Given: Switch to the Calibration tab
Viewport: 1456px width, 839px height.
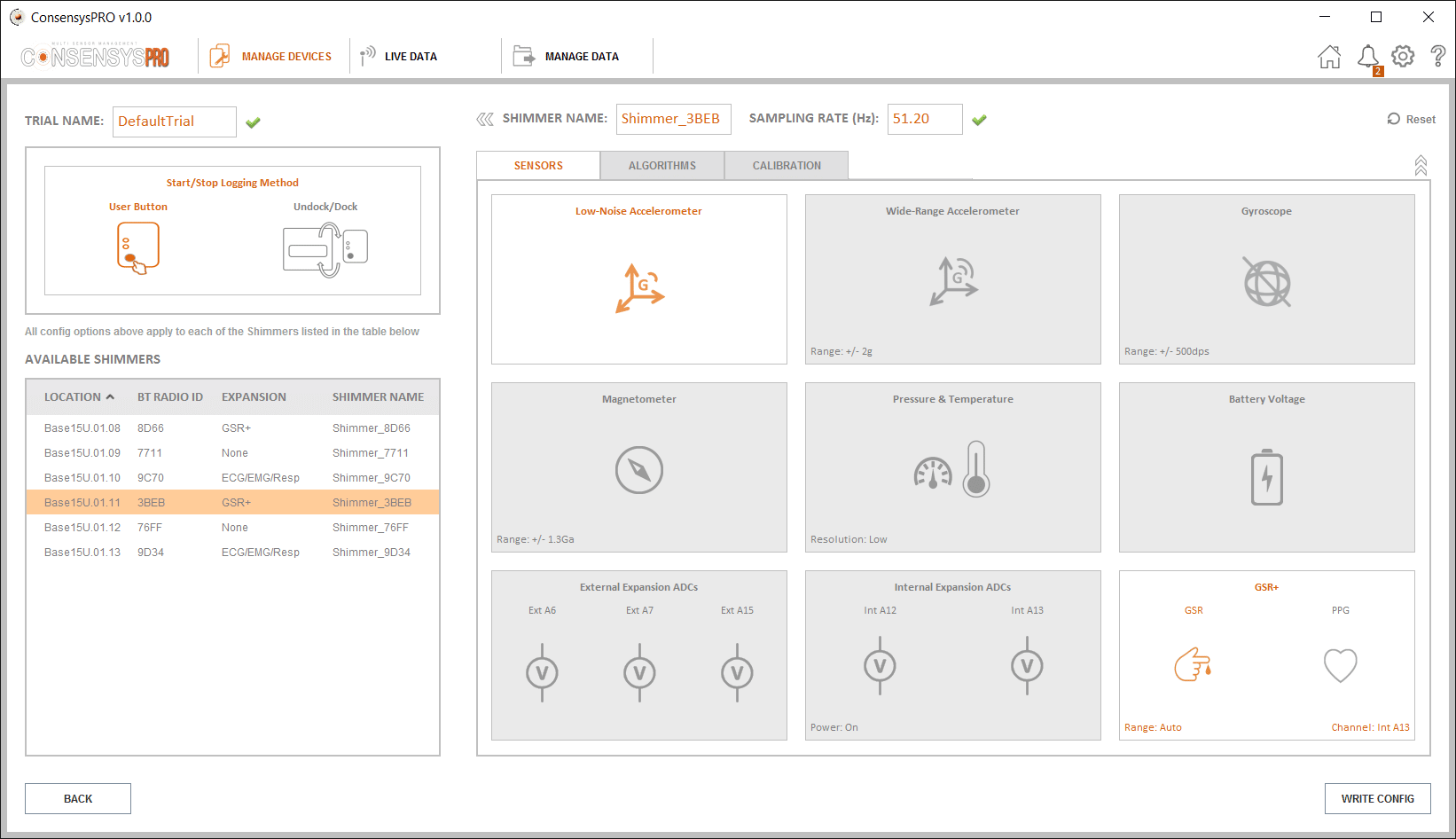Looking at the screenshot, I should coord(787,166).
